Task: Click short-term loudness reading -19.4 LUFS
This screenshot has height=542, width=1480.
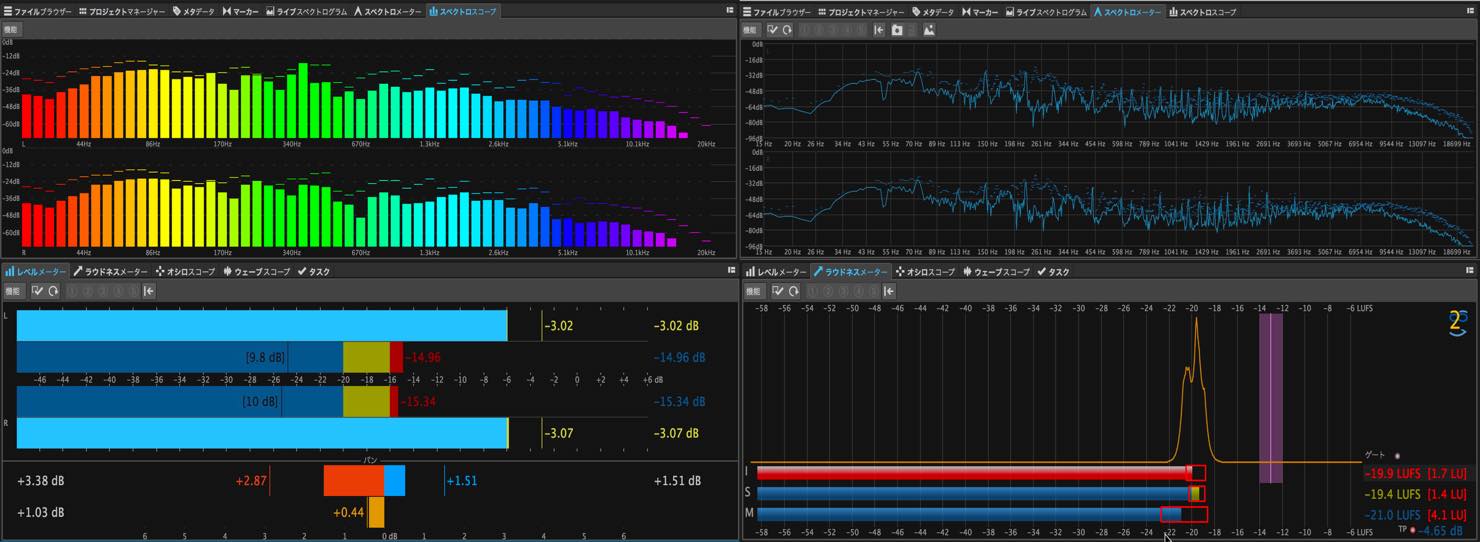Action: [1392, 494]
